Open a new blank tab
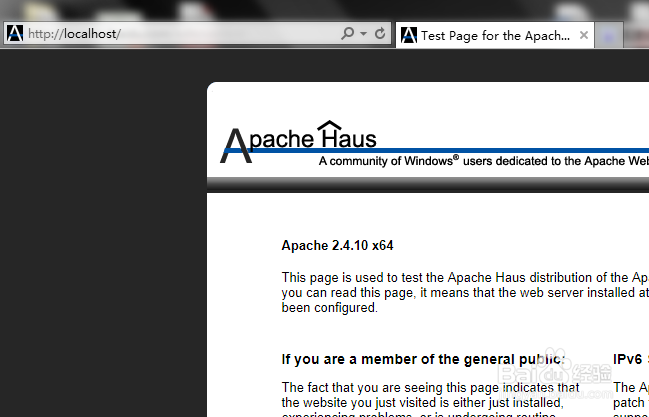This screenshot has height=417, width=649. click(608, 36)
